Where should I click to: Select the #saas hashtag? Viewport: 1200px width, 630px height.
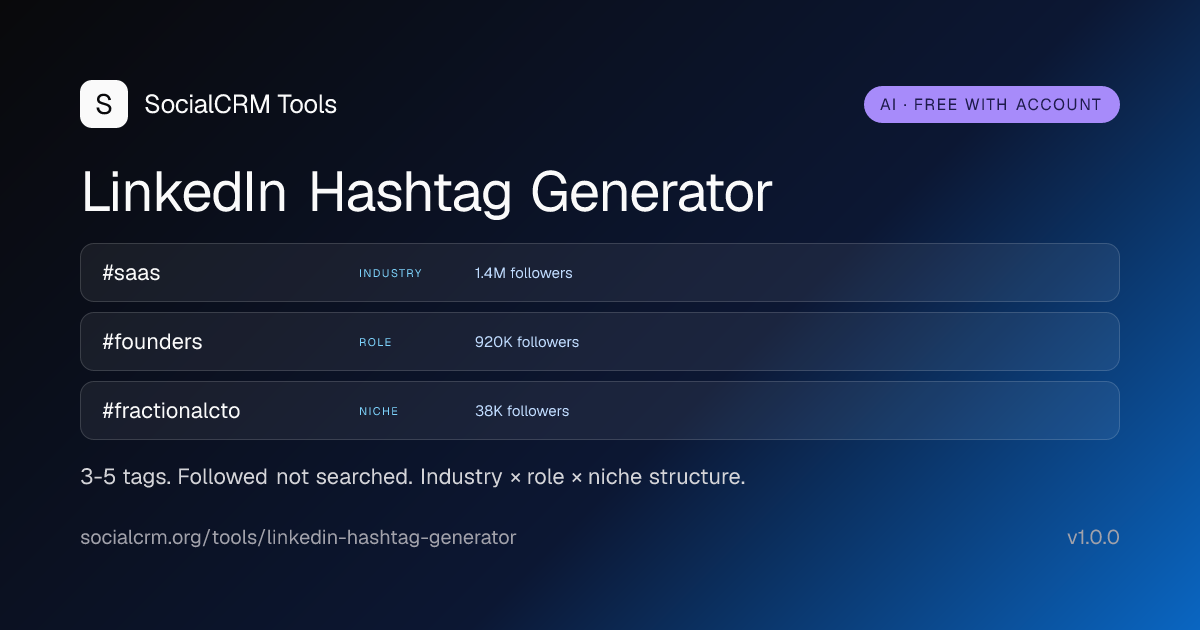(131, 273)
